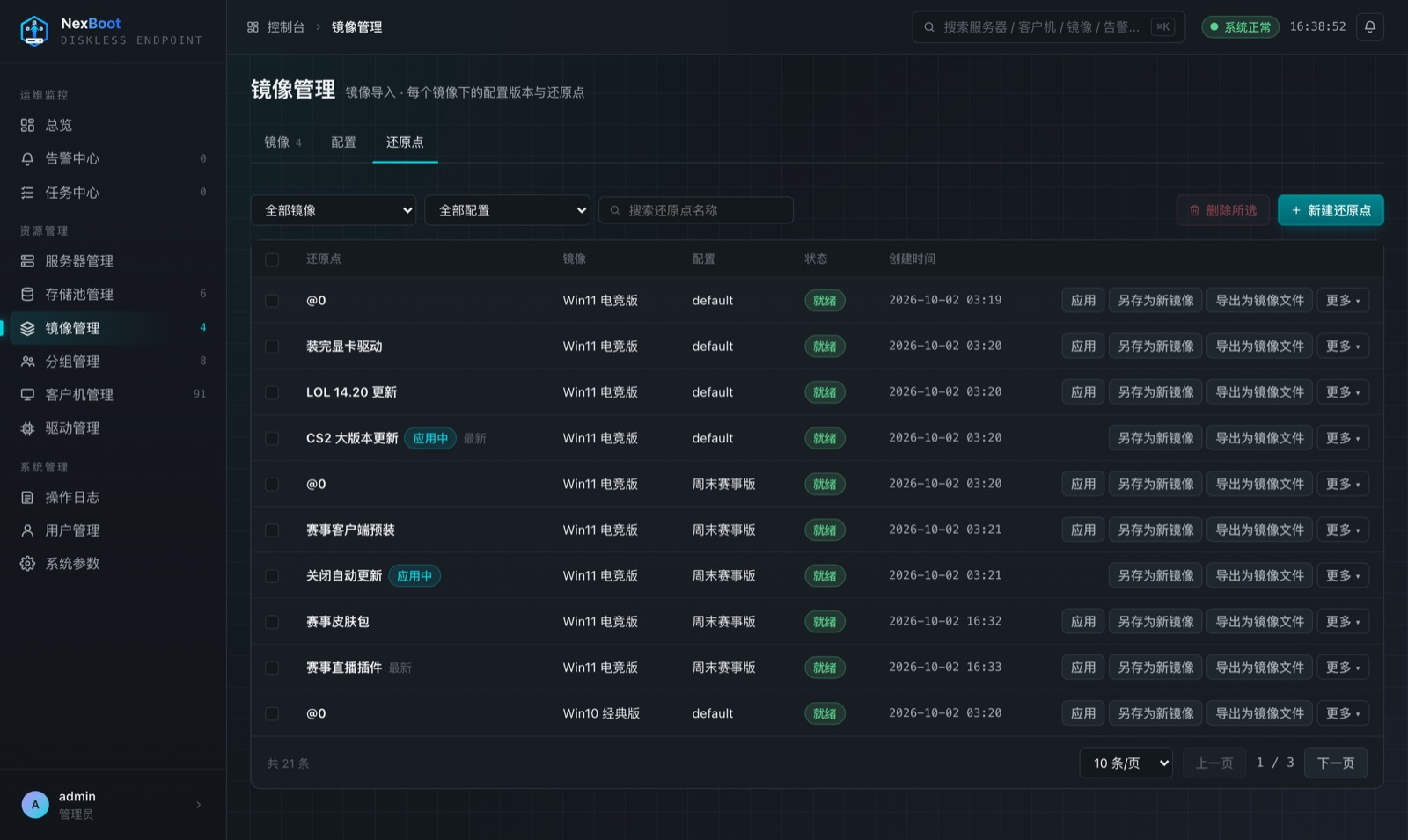Click the NexBoot logo icon
Viewport: 1408px width, 840px height.
click(34, 31)
